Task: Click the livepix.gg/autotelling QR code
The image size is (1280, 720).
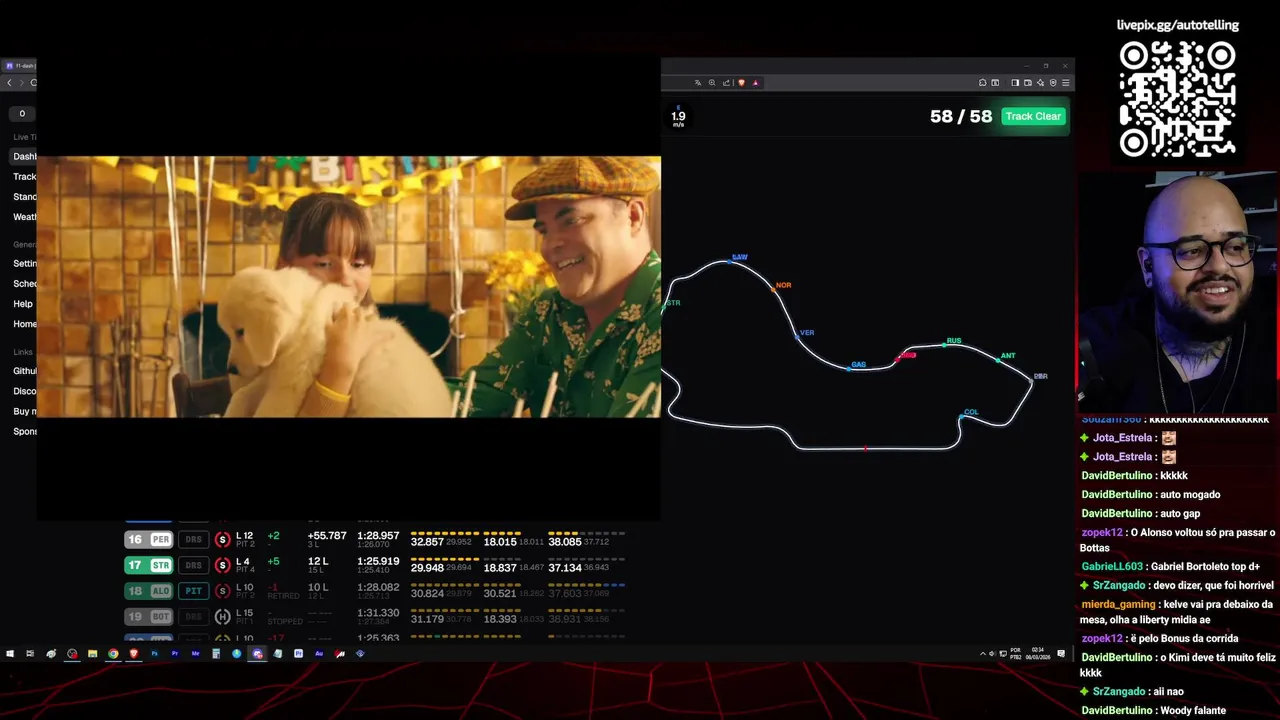Action: [x=1177, y=99]
